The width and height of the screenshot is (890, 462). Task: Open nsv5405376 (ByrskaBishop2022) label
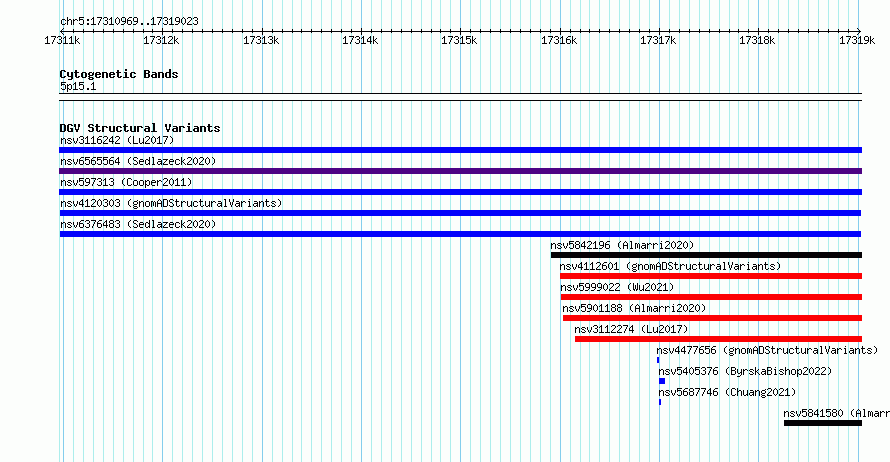point(745,371)
